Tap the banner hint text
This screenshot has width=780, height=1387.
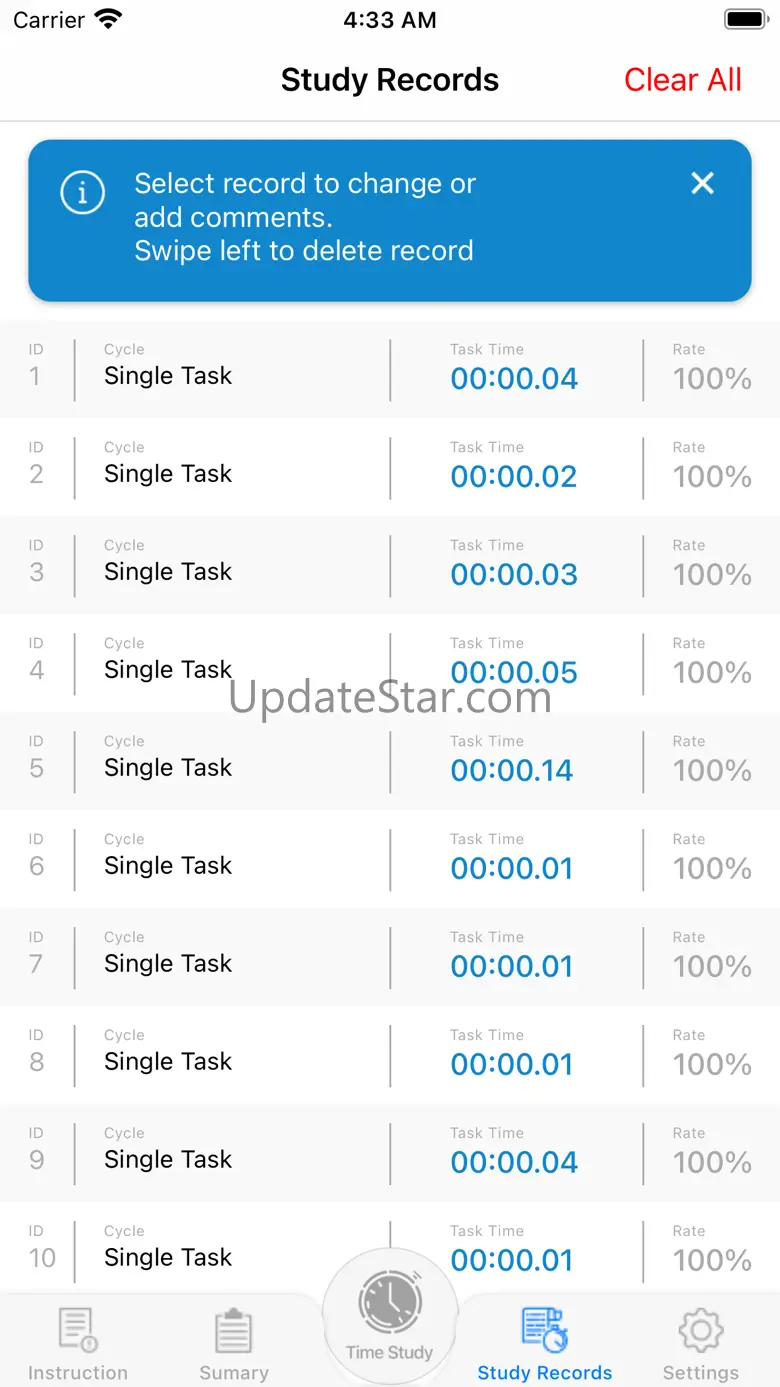coord(304,217)
